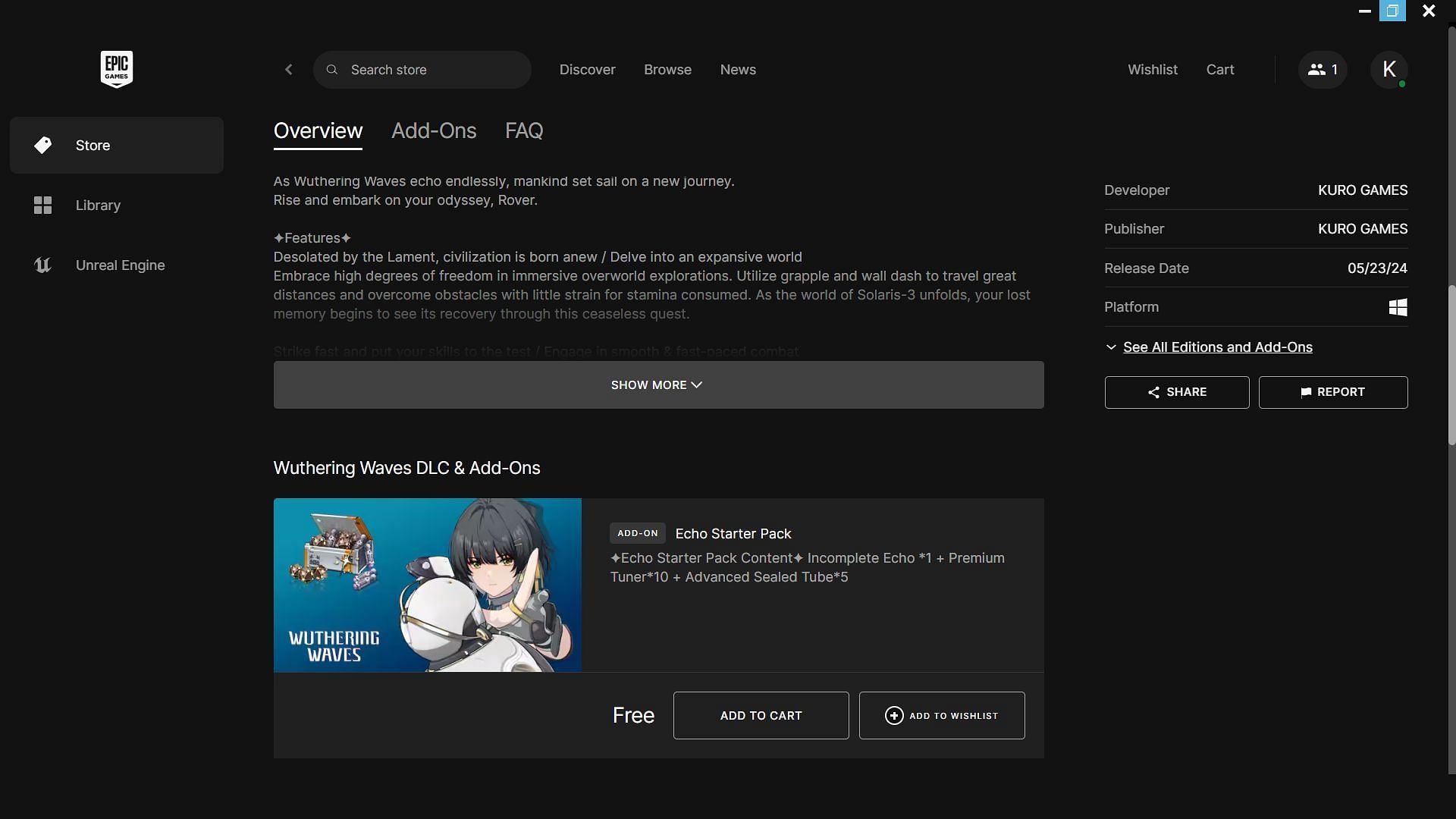Click the Windows platform icon
The height and width of the screenshot is (819, 1456).
(1397, 307)
